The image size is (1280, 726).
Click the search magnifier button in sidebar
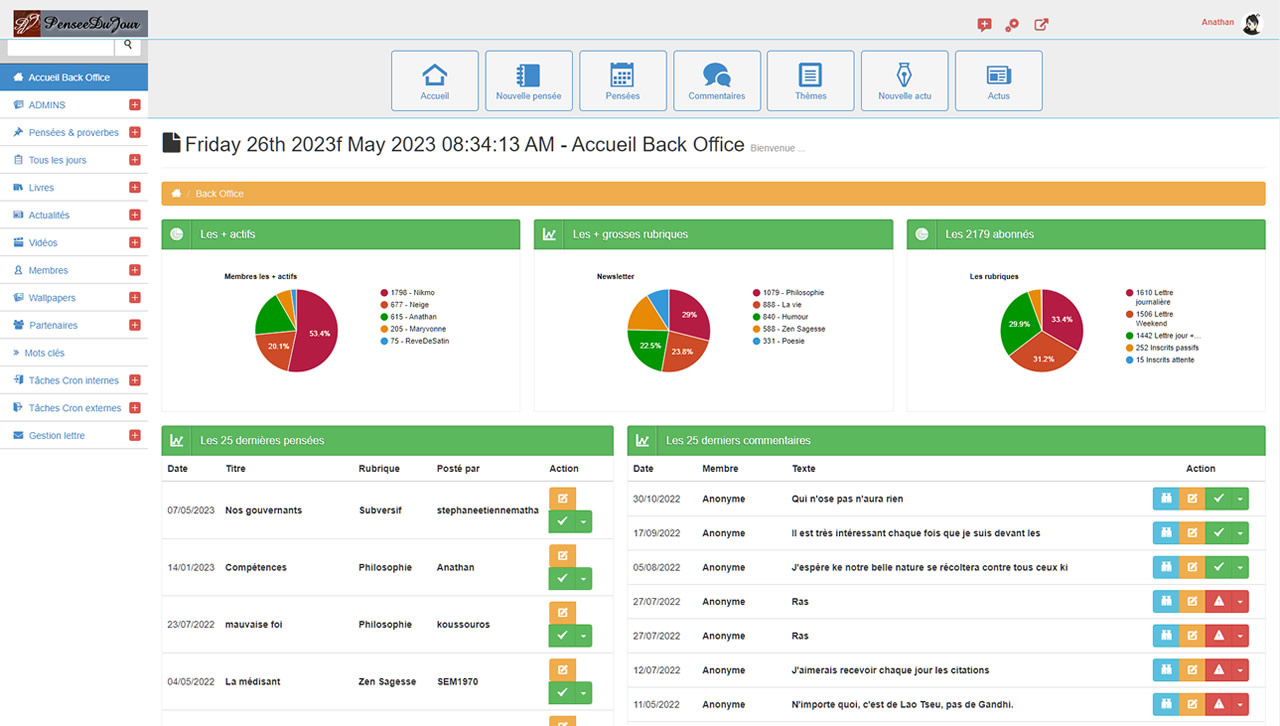pos(128,46)
